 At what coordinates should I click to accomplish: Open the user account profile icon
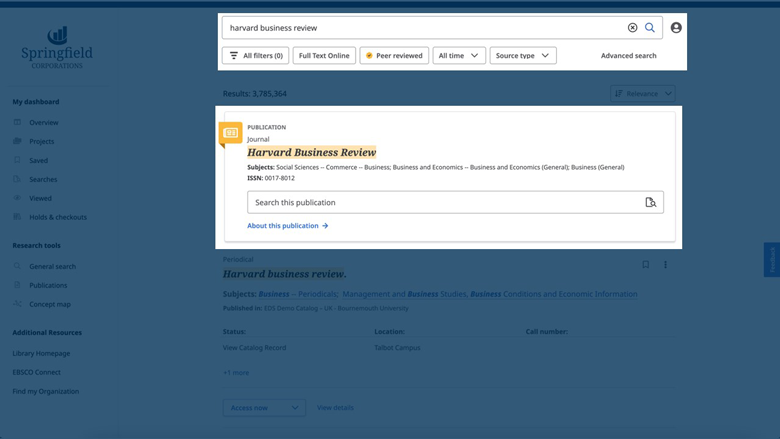coord(676,28)
